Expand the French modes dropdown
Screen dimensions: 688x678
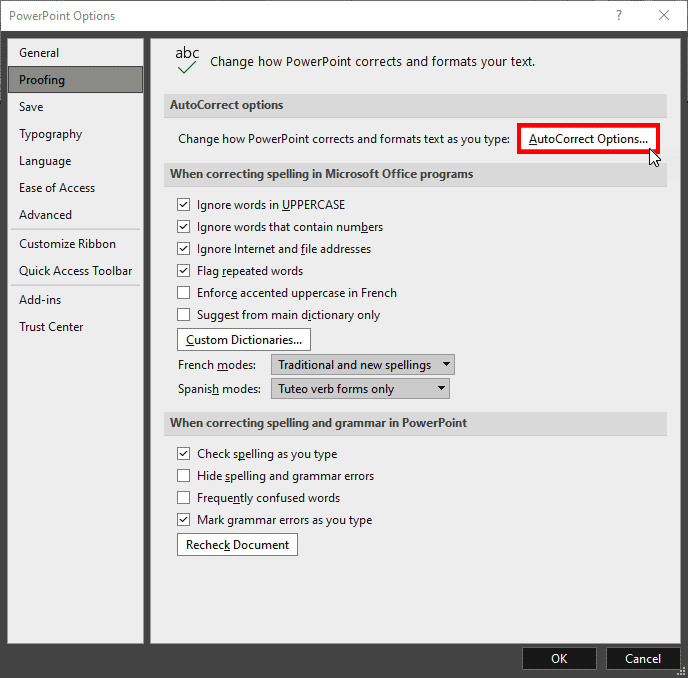[x=362, y=365]
